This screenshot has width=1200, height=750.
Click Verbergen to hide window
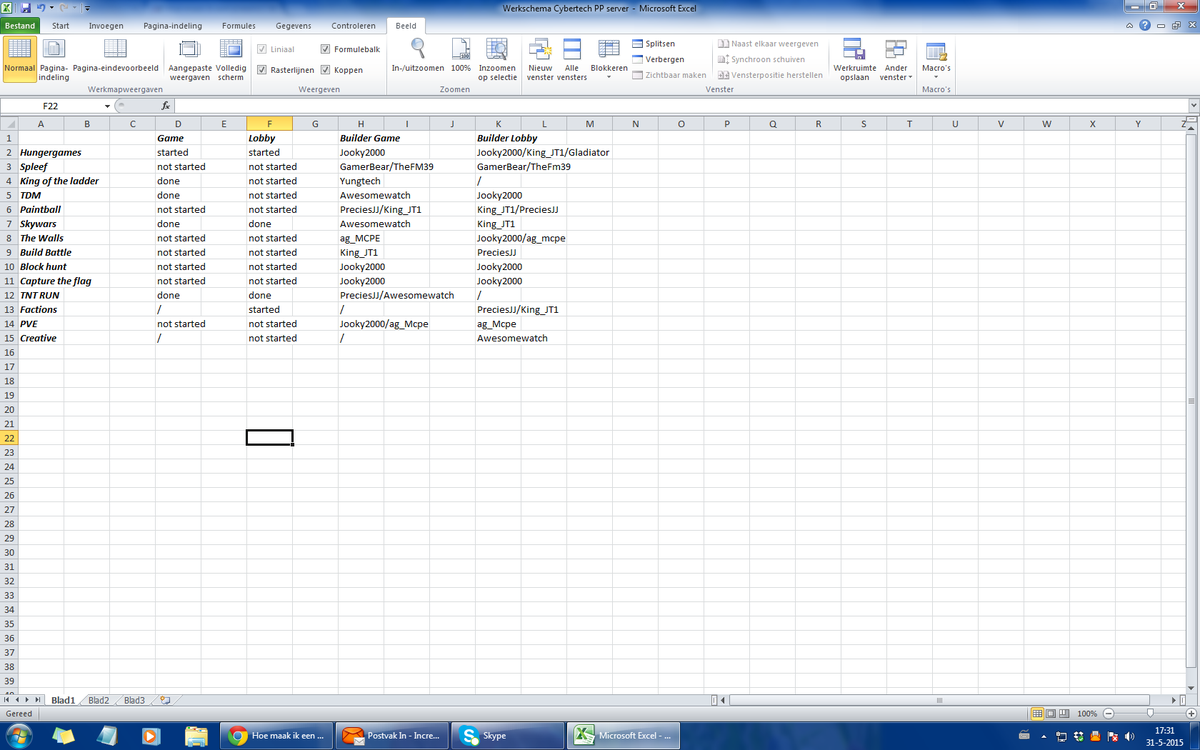pos(658,59)
